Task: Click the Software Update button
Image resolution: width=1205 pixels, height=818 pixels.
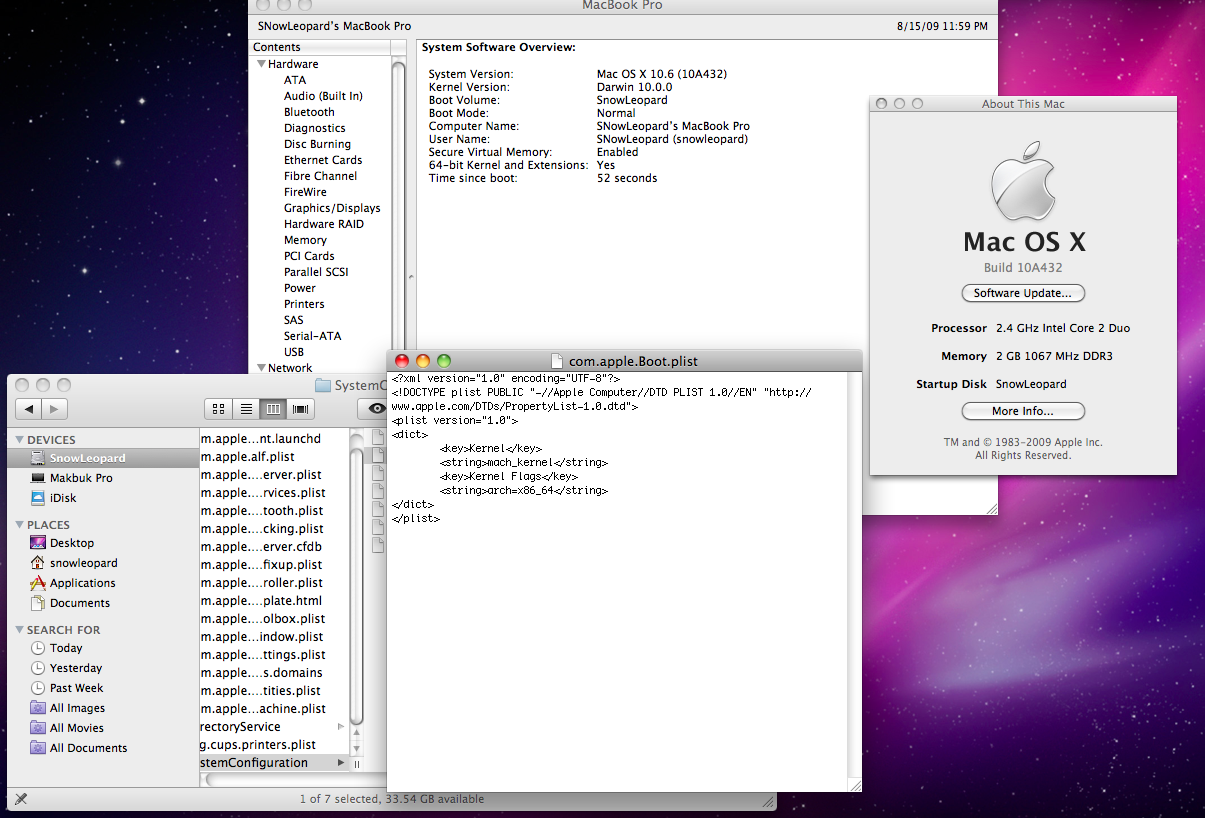Action: point(1022,293)
